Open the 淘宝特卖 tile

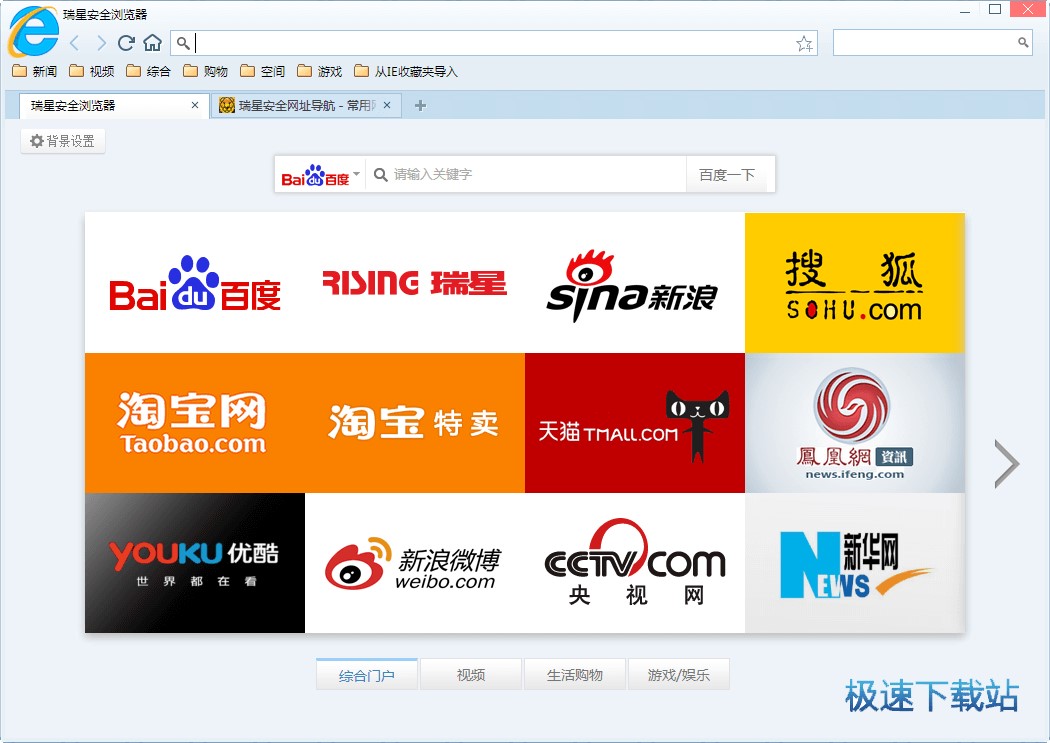coord(415,423)
